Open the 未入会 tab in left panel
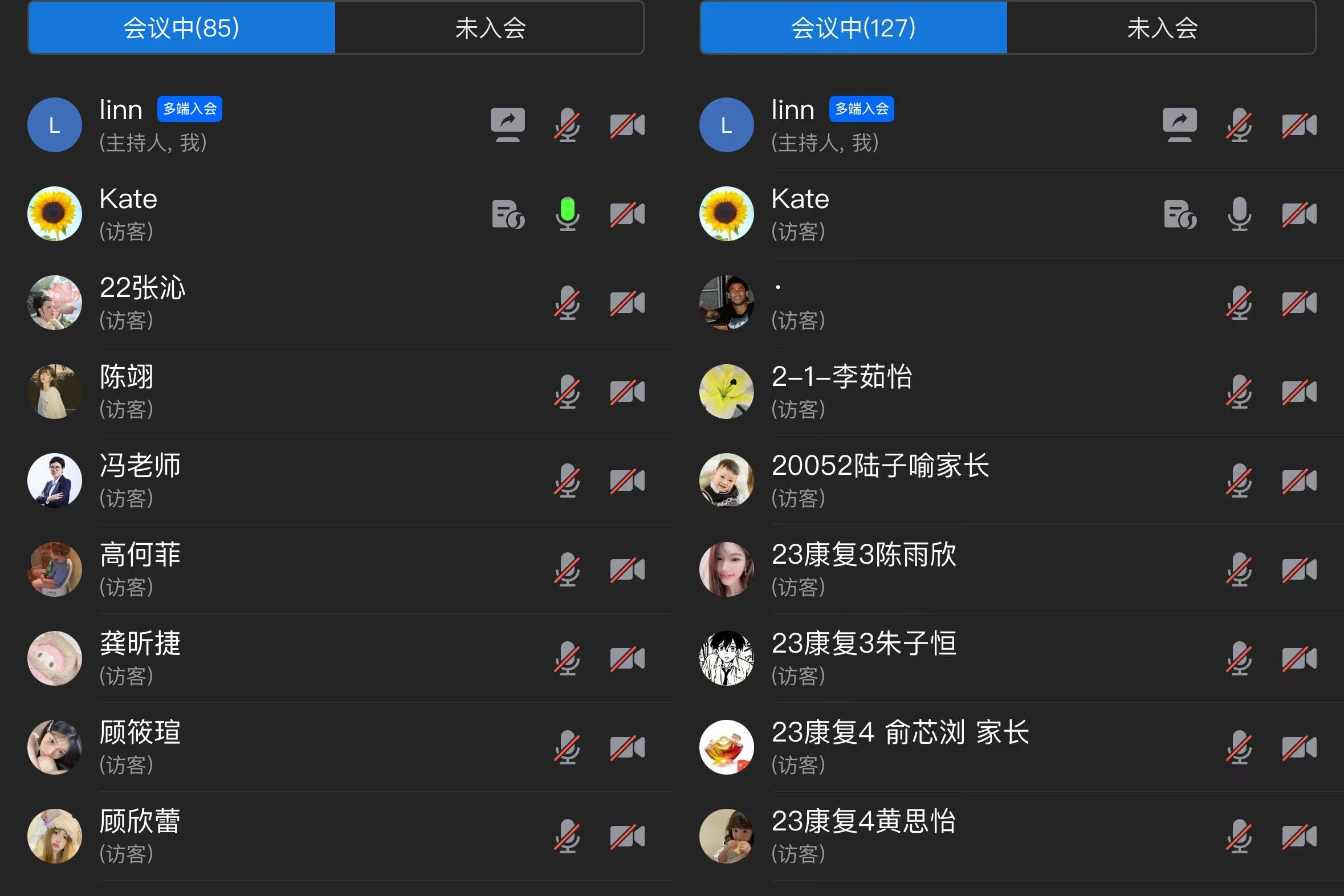This screenshot has height=896, width=1344. [x=489, y=27]
